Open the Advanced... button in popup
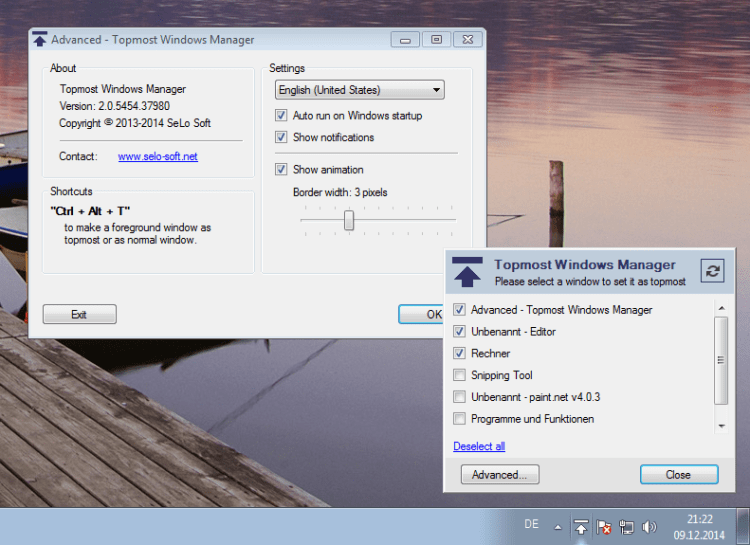 click(x=500, y=475)
